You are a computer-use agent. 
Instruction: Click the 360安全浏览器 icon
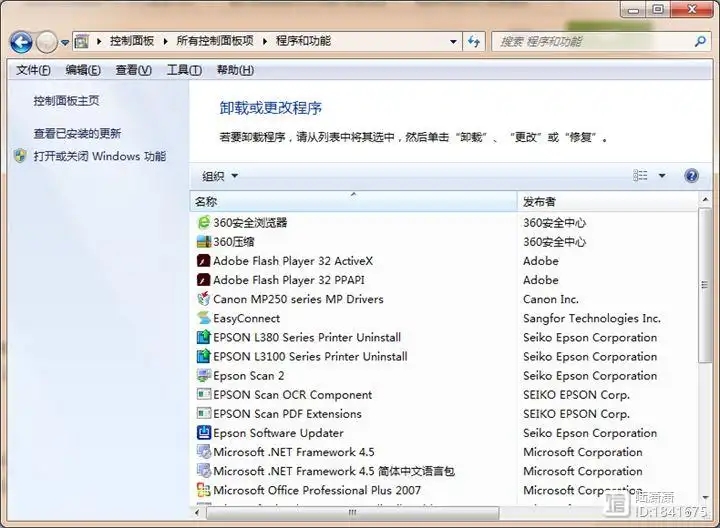pos(203,223)
